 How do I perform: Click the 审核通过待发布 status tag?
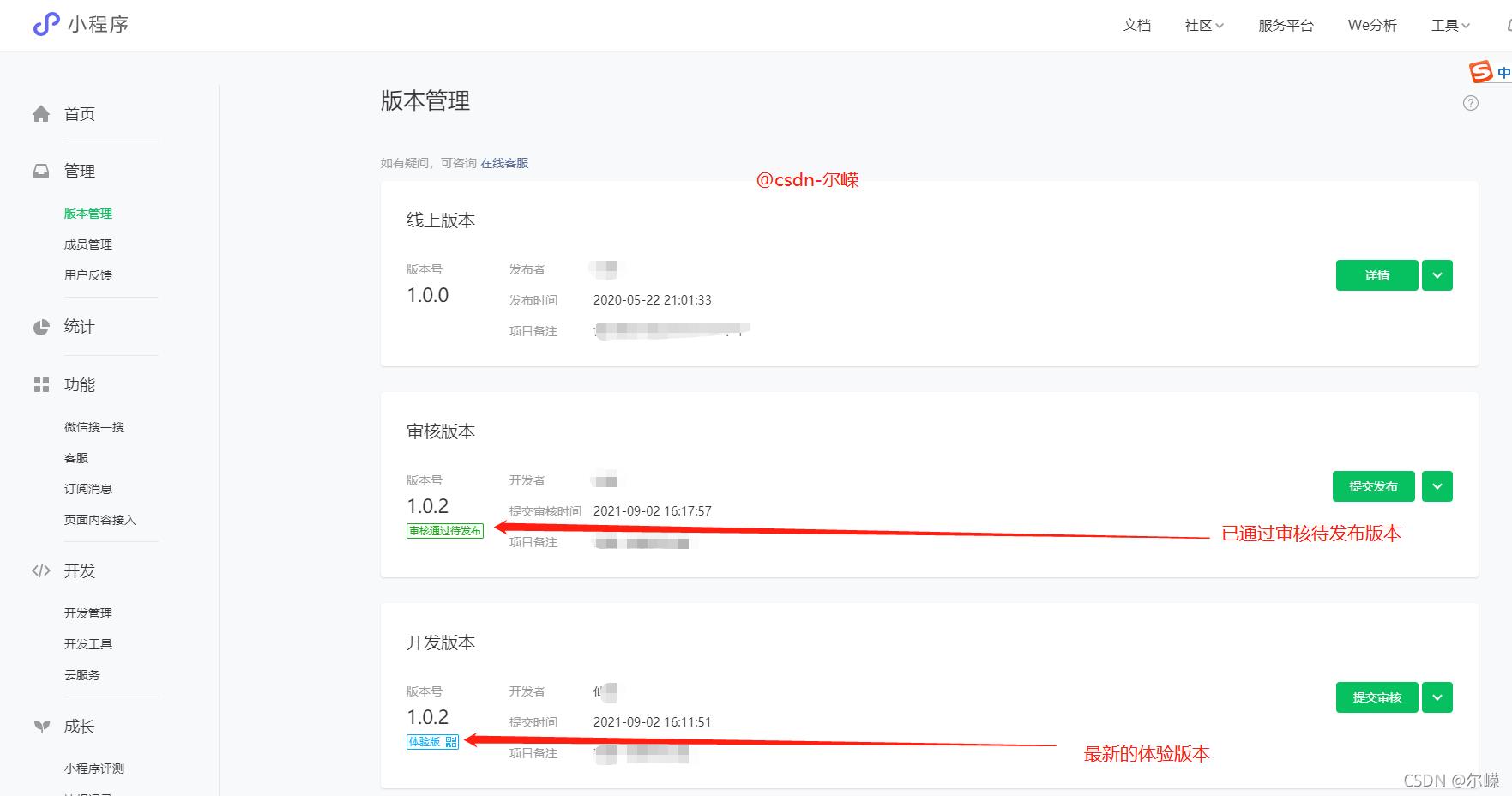pos(445,531)
